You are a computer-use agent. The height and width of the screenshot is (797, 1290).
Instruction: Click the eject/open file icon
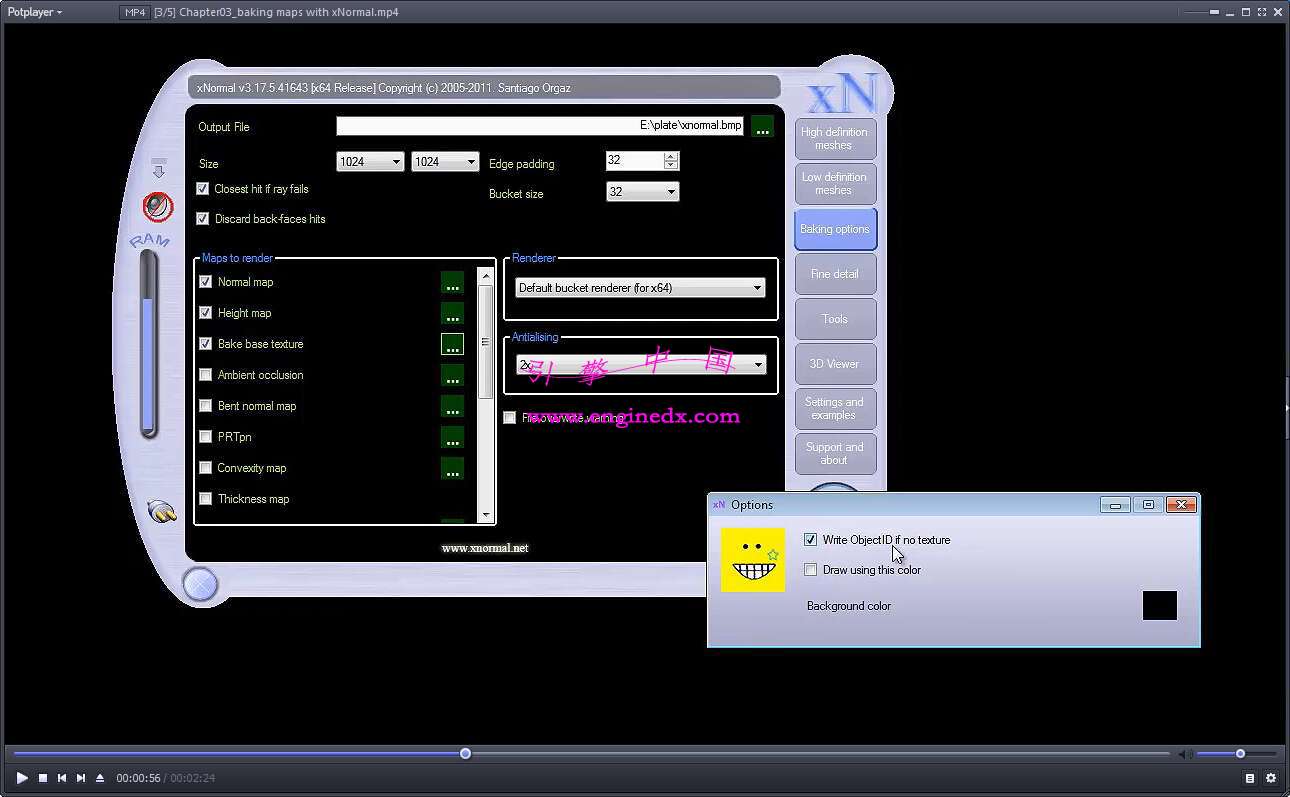pyautogui.click(x=100, y=778)
